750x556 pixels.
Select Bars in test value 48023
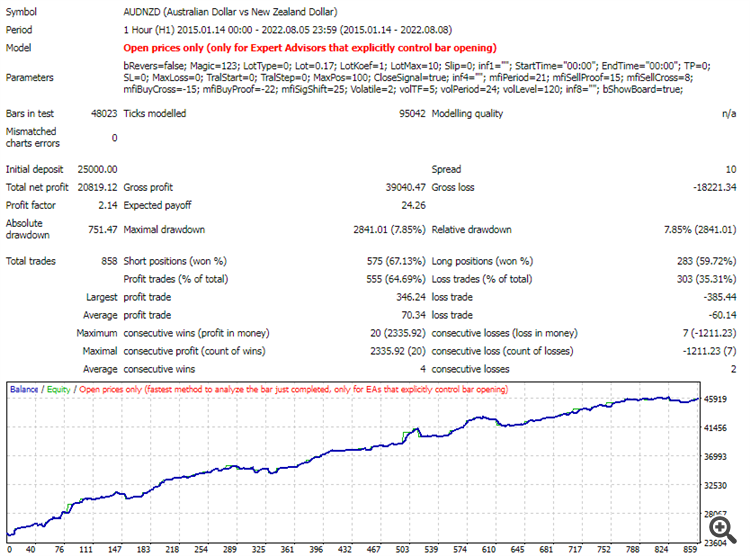[x=104, y=114]
